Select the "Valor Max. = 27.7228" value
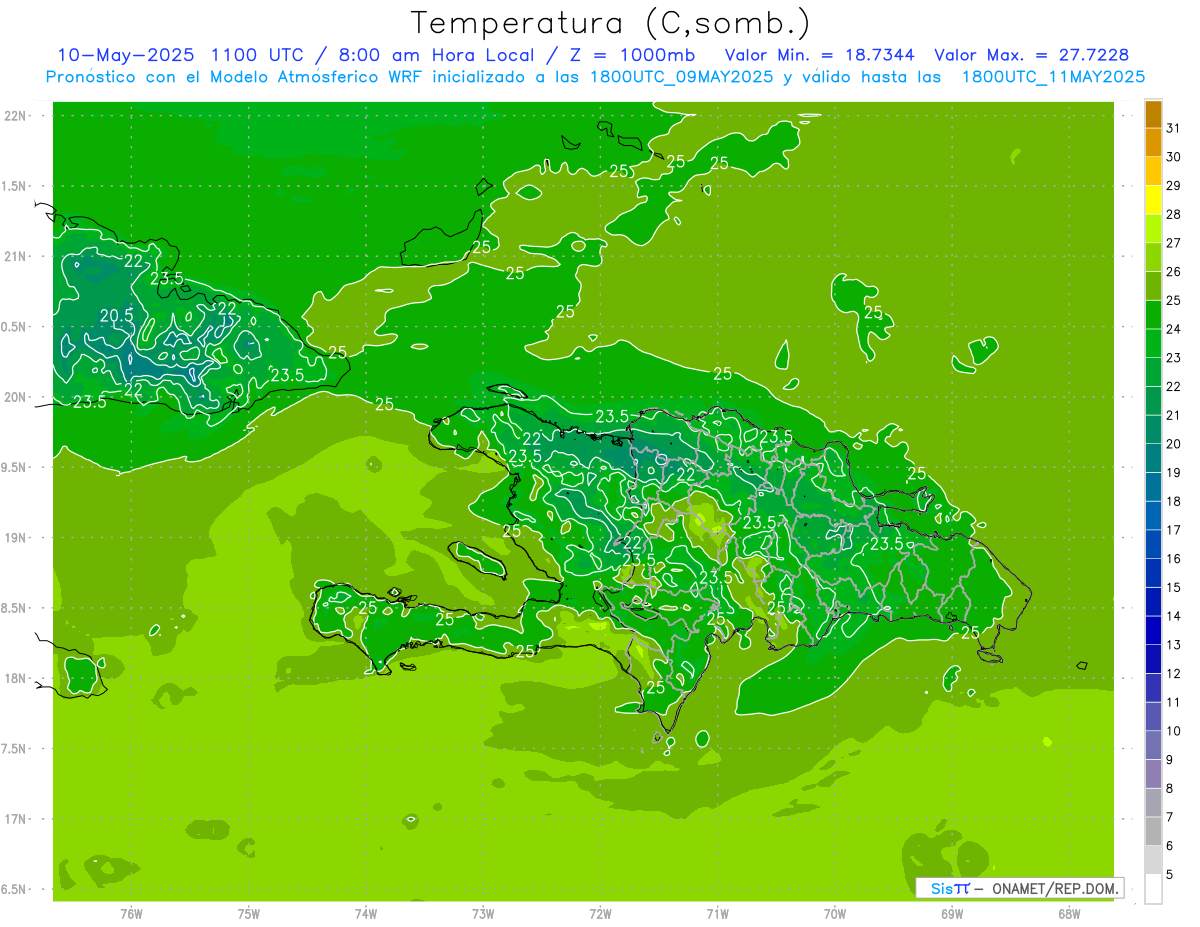Screen dimensions: 1200x927 tap(1031, 55)
